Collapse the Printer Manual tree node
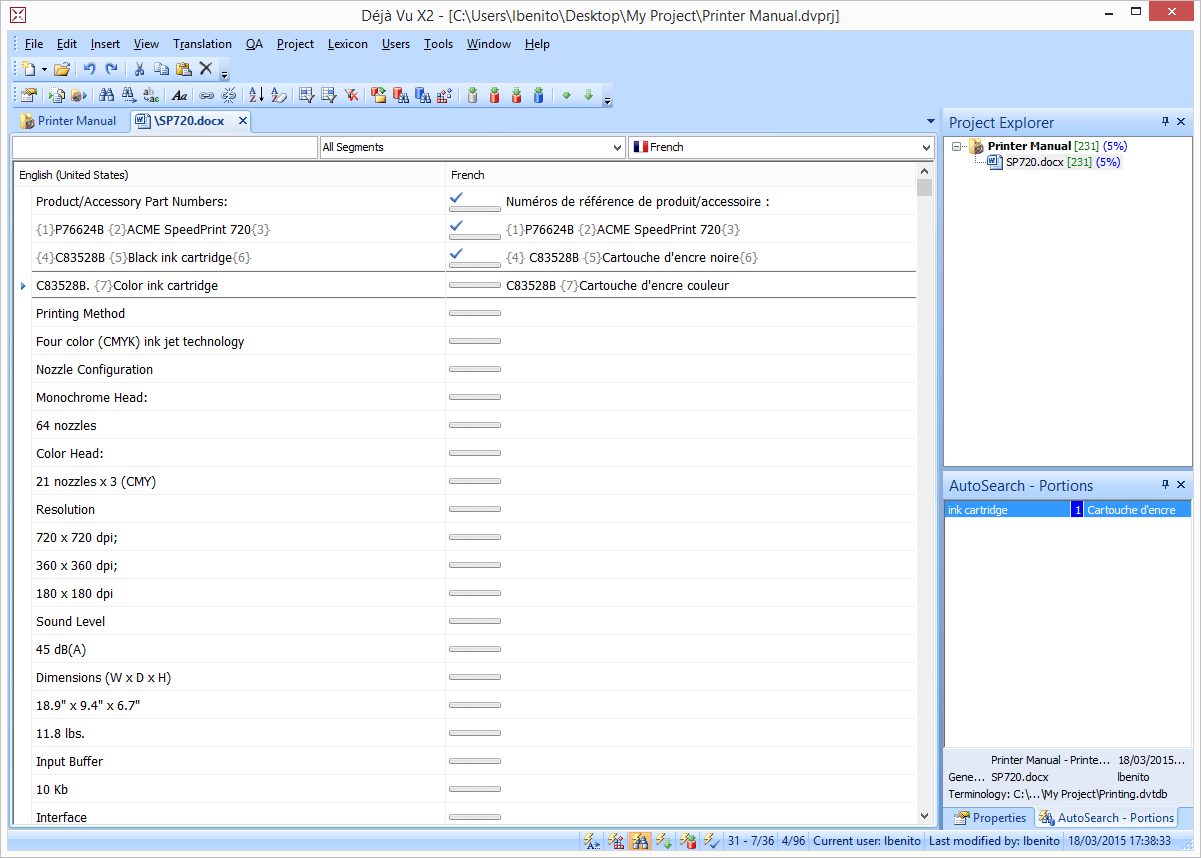 click(x=957, y=146)
